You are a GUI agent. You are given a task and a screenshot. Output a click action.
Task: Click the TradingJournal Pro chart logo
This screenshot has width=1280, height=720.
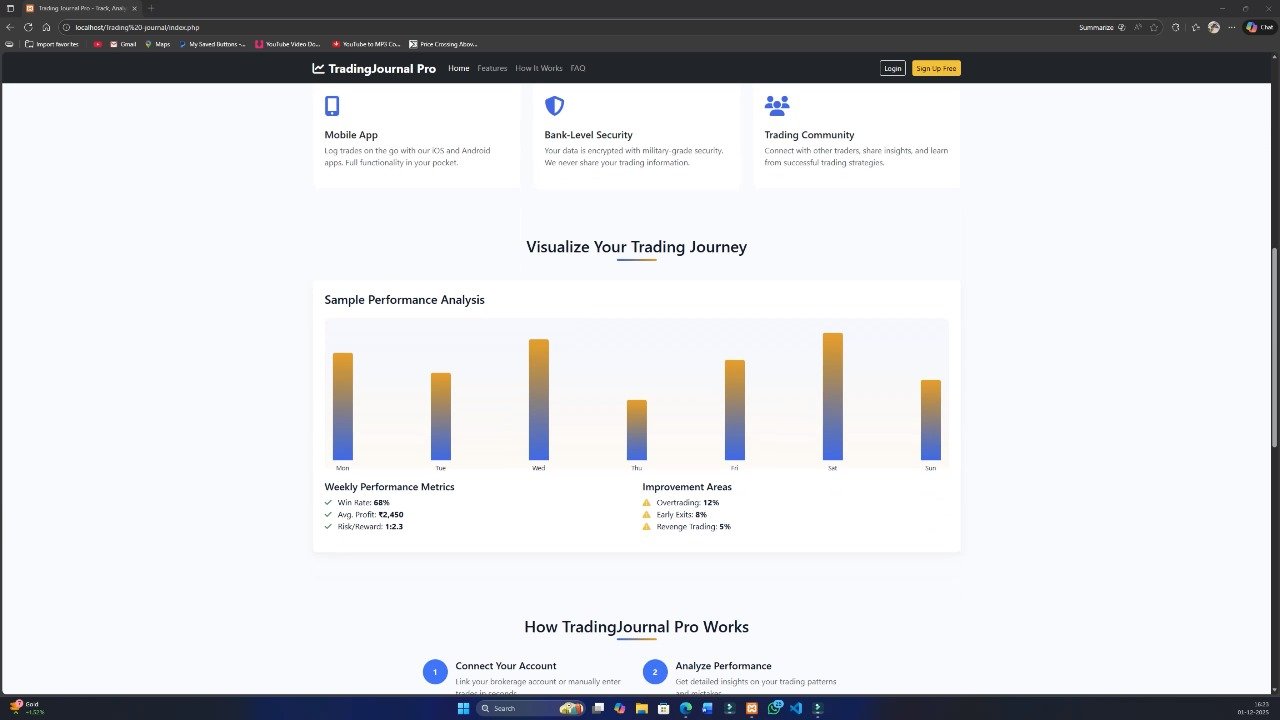318,69
